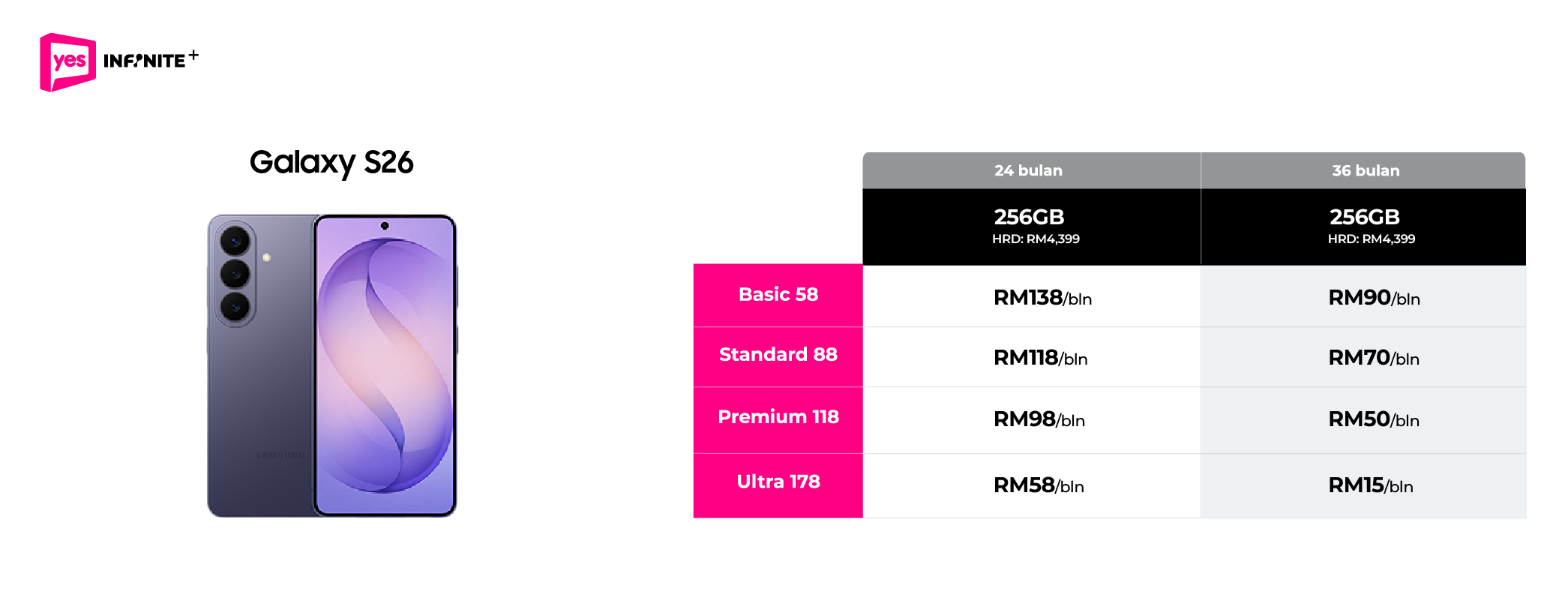Image resolution: width=1568 pixels, height=589 pixels.
Task: Click the Galaxy S26 phone image
Action: 331,365
